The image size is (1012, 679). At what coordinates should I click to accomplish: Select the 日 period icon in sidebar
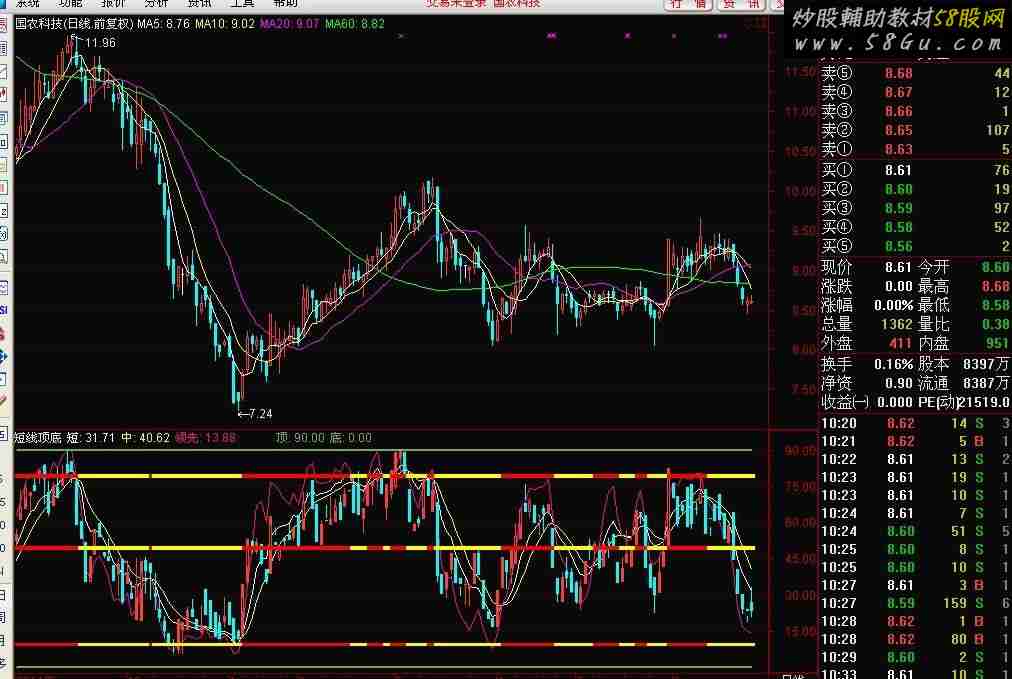(4, 593)
